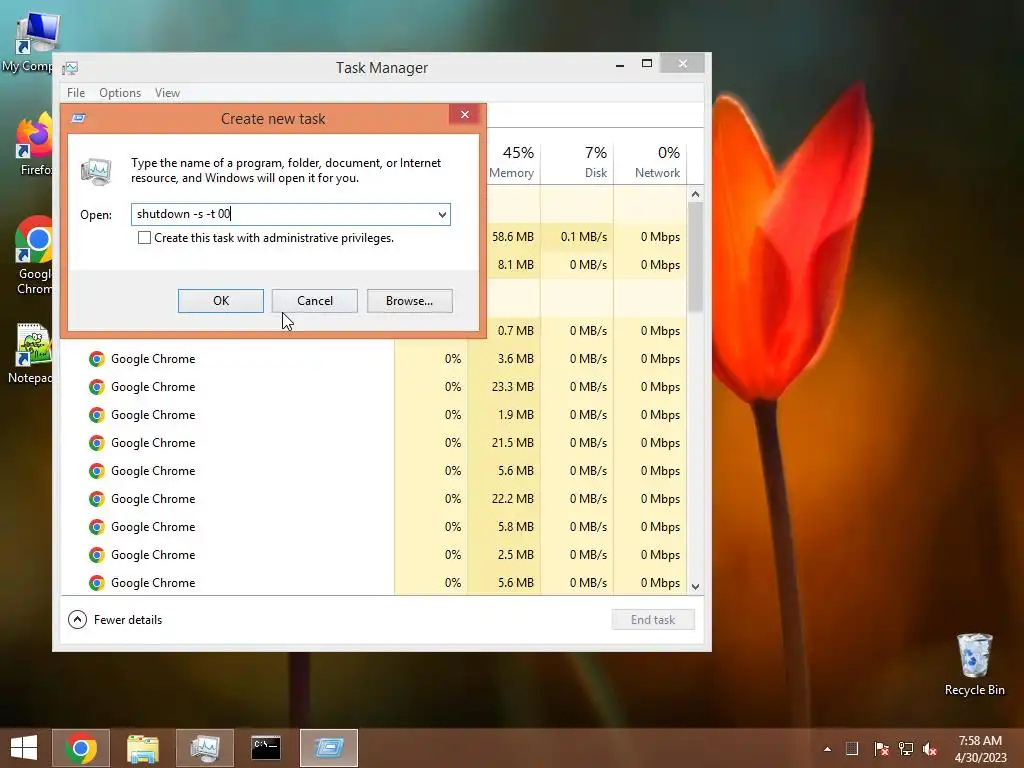Open Command Prompt from the taskbar
Viewport: 1024px width, 768px height.
click(x=266, y=748)
